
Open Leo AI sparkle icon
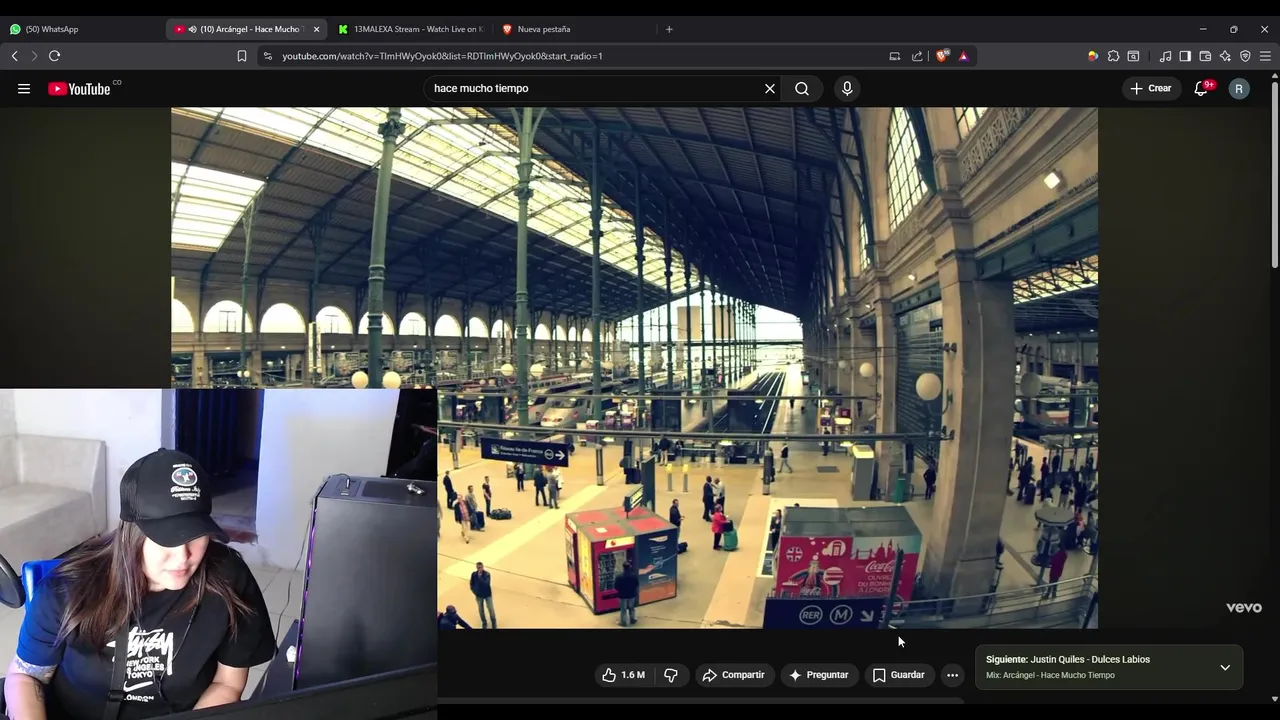point(1225,56)
